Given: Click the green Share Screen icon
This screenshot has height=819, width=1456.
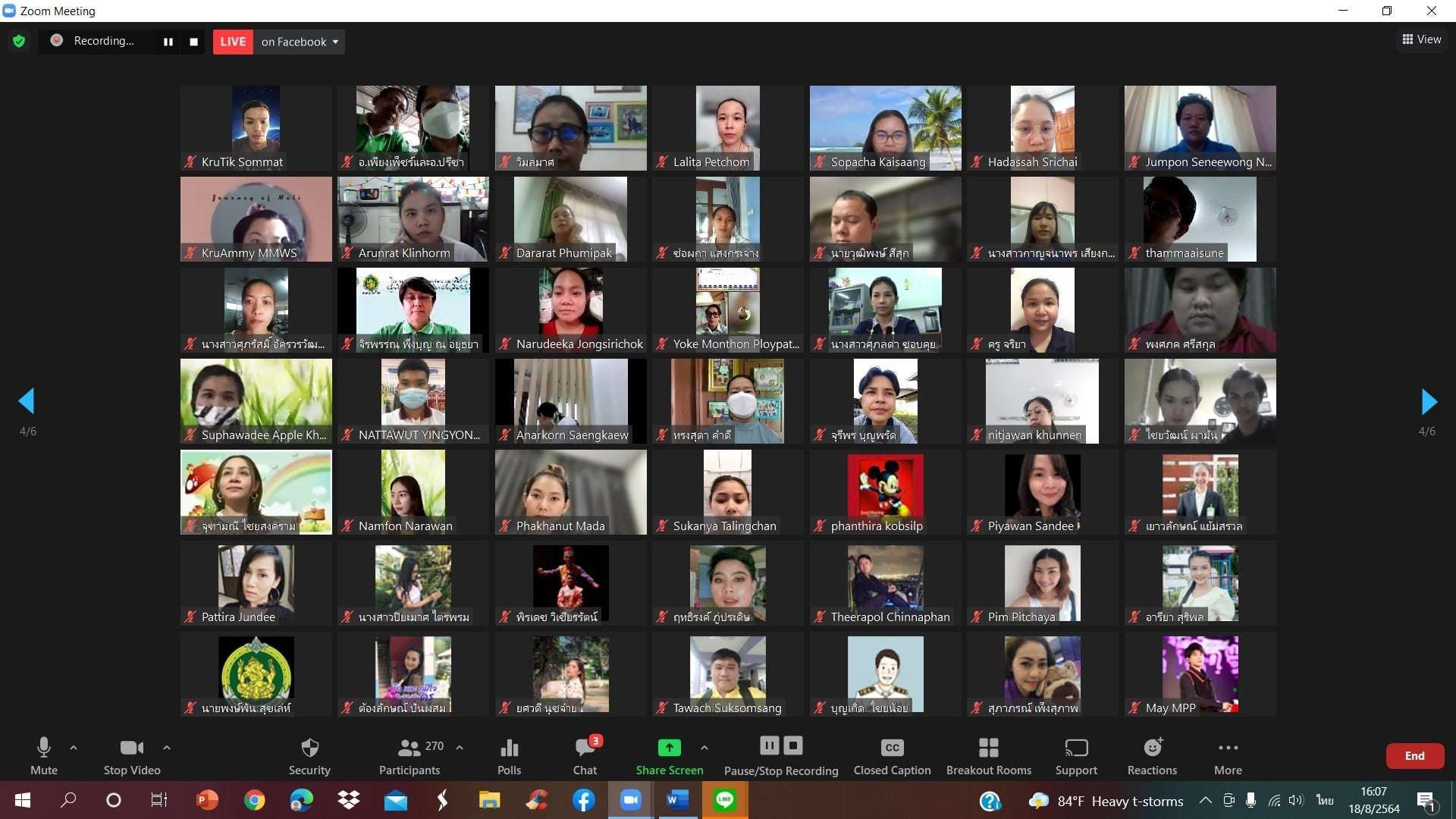Looking at the screenshot, I should [669, 748].
